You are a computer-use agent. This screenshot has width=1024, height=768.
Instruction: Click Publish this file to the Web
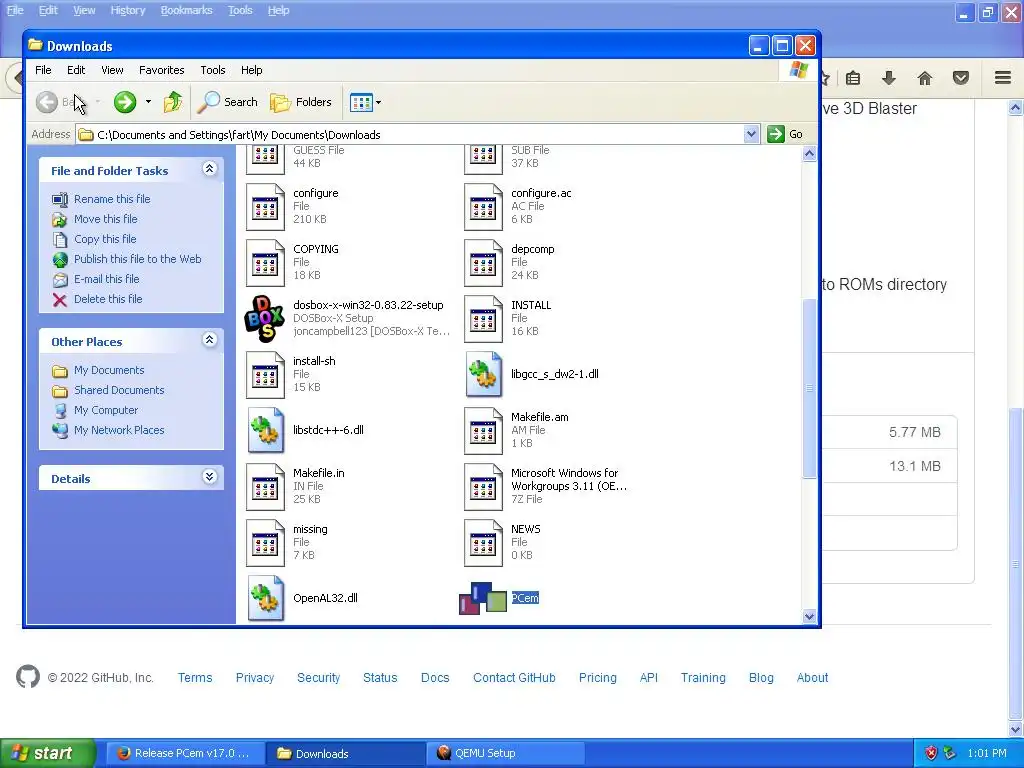click(x=137, y=259)
